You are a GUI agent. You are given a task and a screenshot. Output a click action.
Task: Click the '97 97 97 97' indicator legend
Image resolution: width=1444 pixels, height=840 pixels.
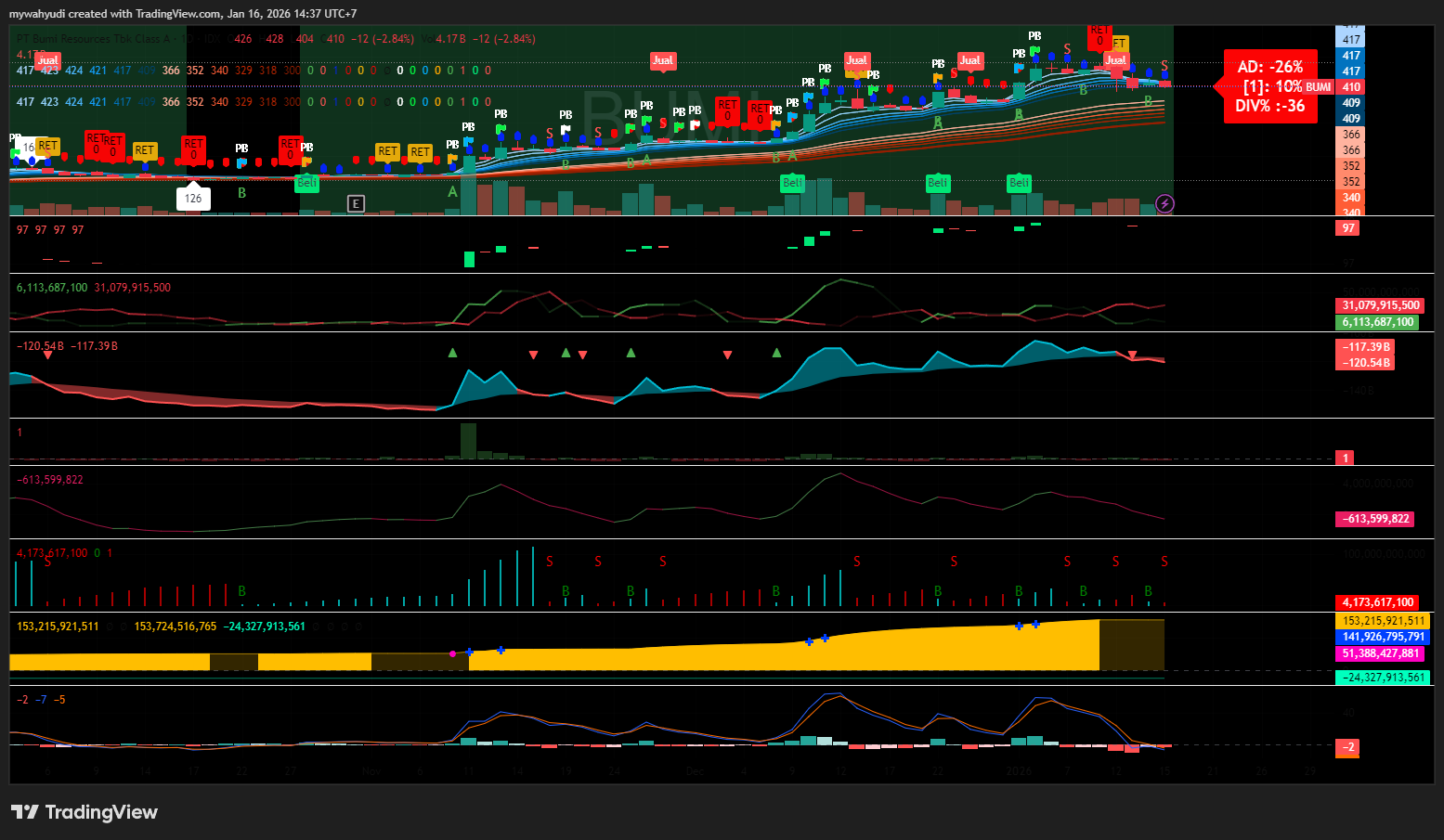coord(50,230)
